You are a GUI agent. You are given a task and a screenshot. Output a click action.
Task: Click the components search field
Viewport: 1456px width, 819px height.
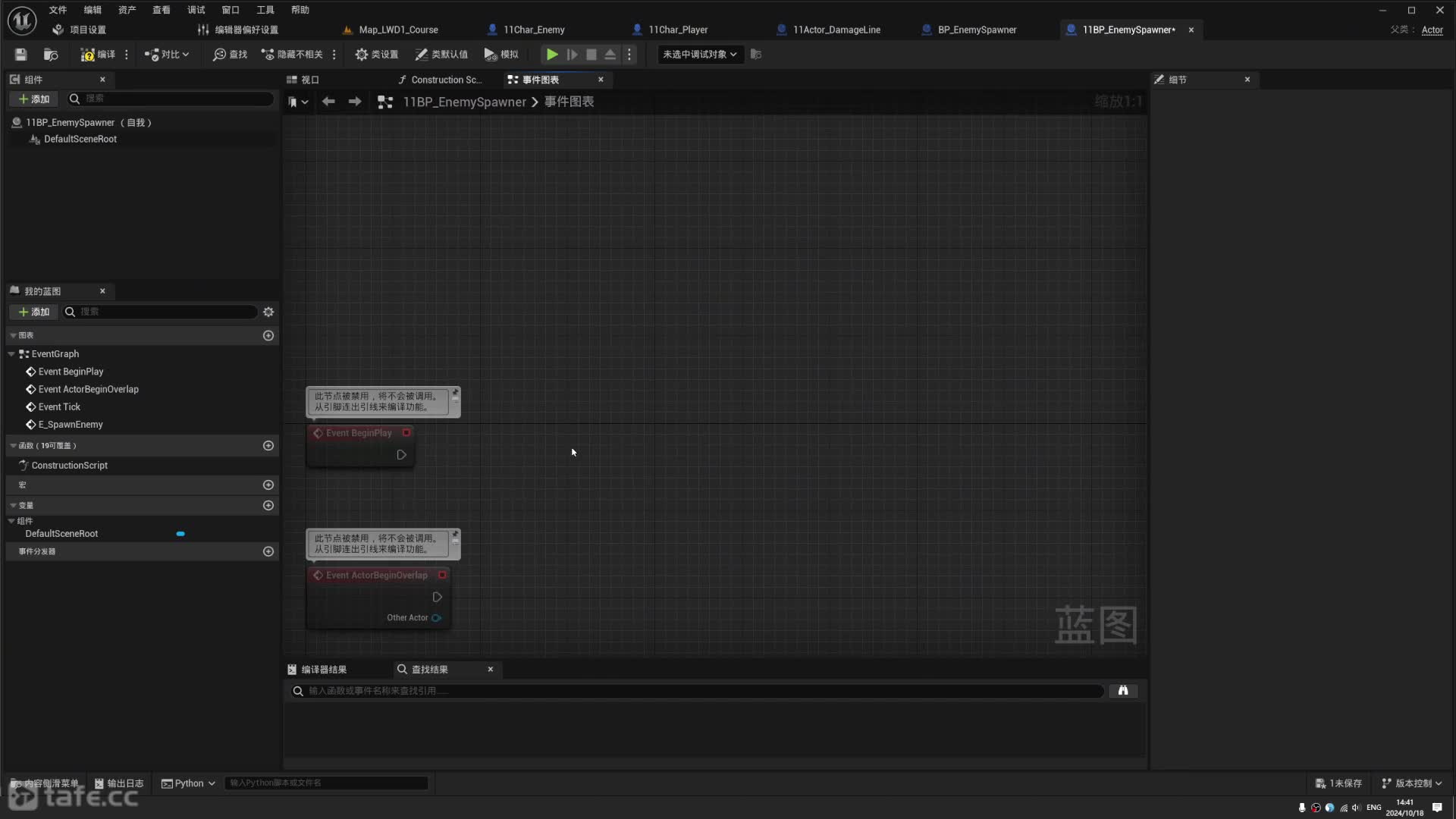(x=171, y=99)
